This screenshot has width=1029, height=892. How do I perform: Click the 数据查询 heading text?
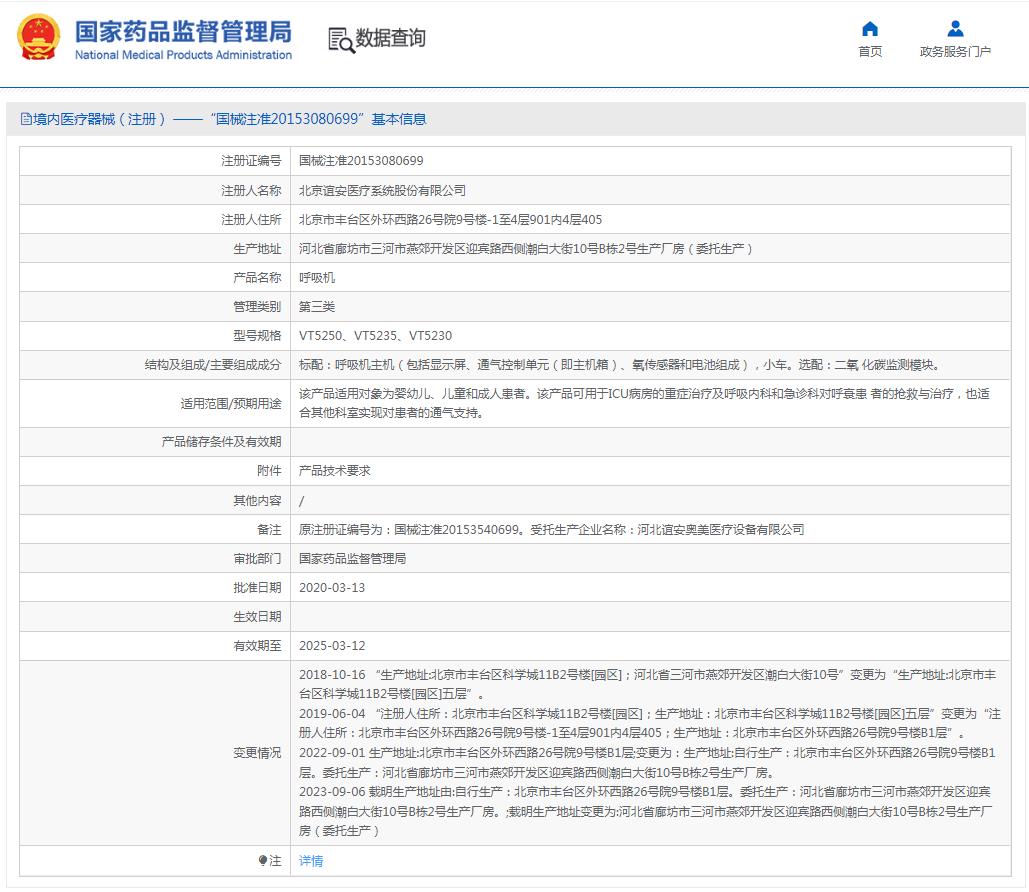[390, 39]
